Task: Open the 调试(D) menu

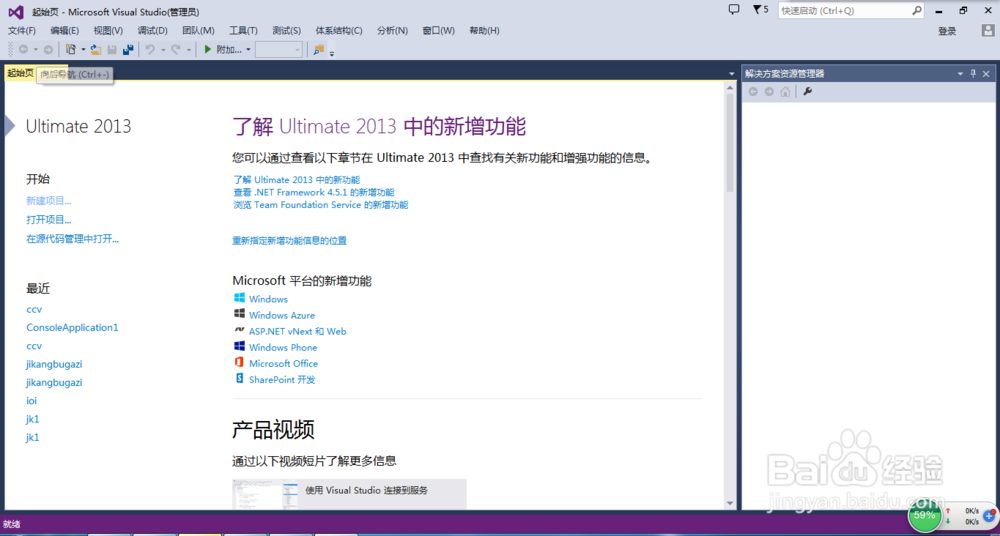Action: 152,31
